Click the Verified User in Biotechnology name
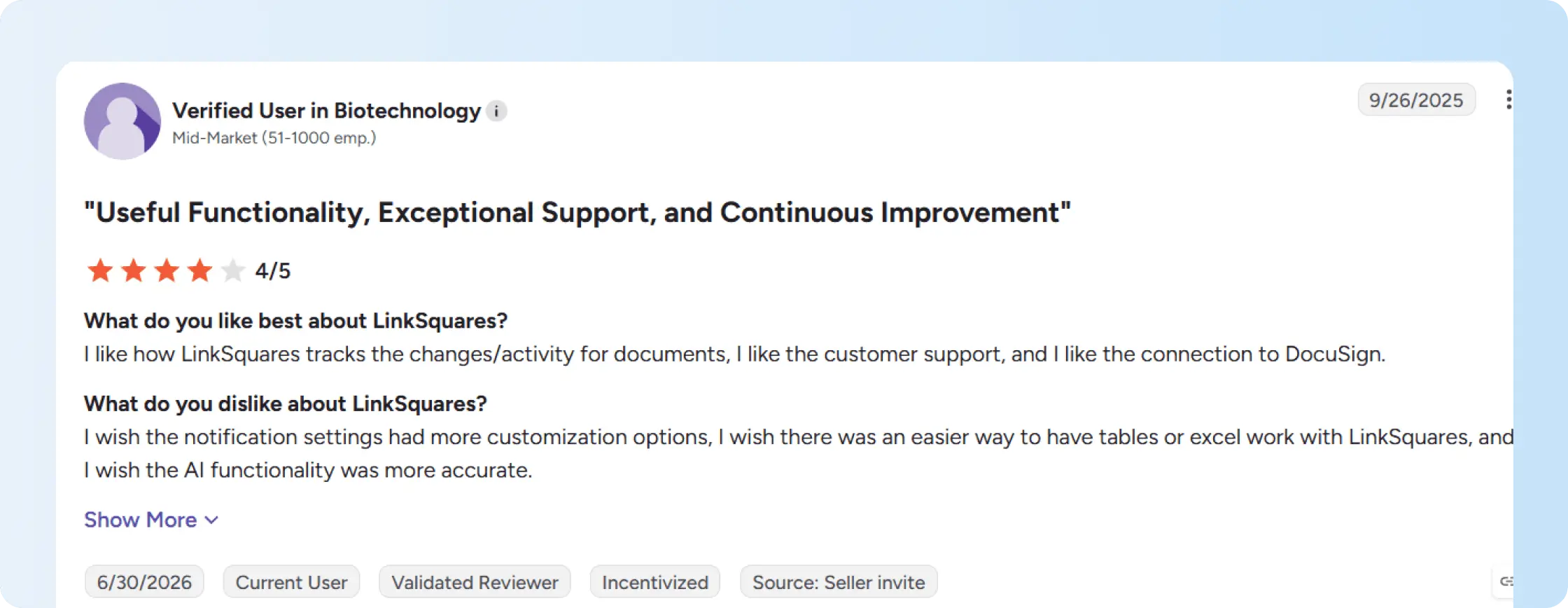Image resolution: width=1568 pixels, height=608 pixels. 326,111
